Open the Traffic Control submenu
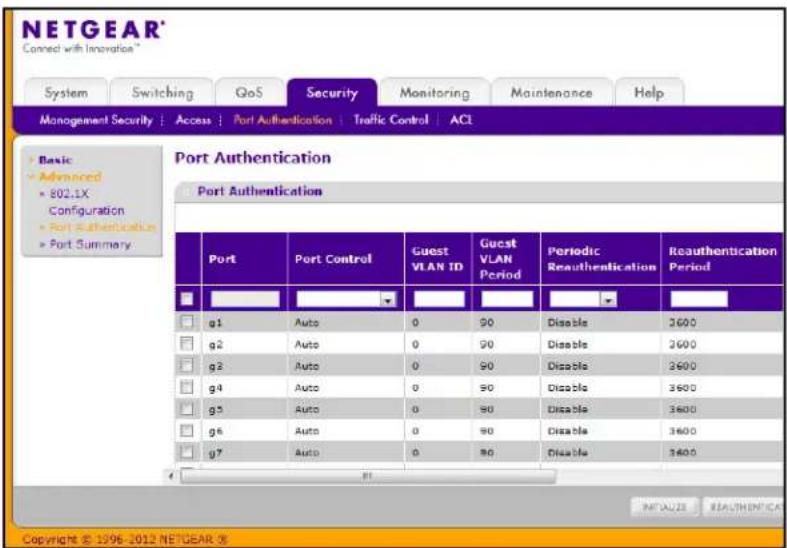 coord(391,120)
